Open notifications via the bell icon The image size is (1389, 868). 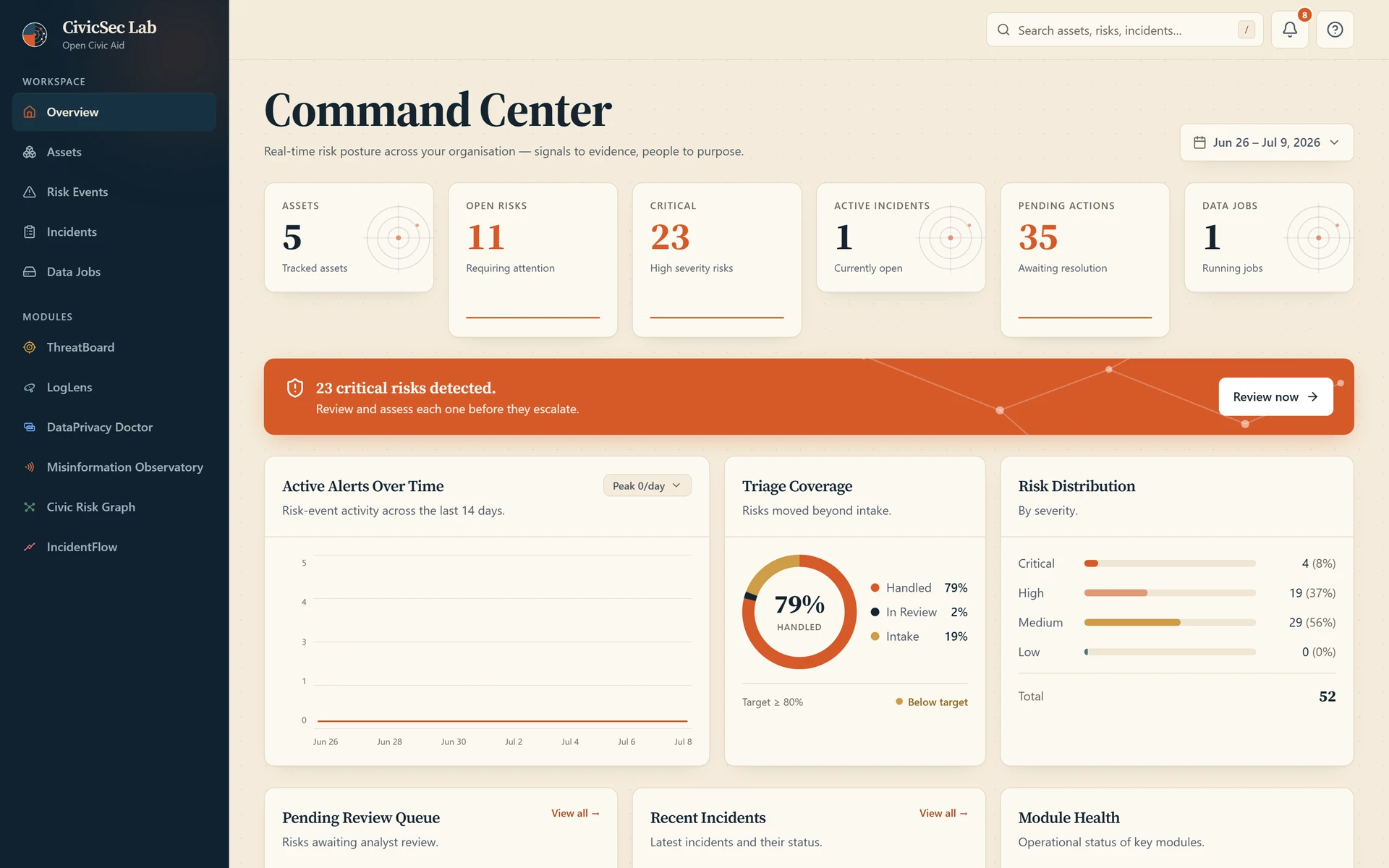pyautogui.click(x=1290, y=30)
